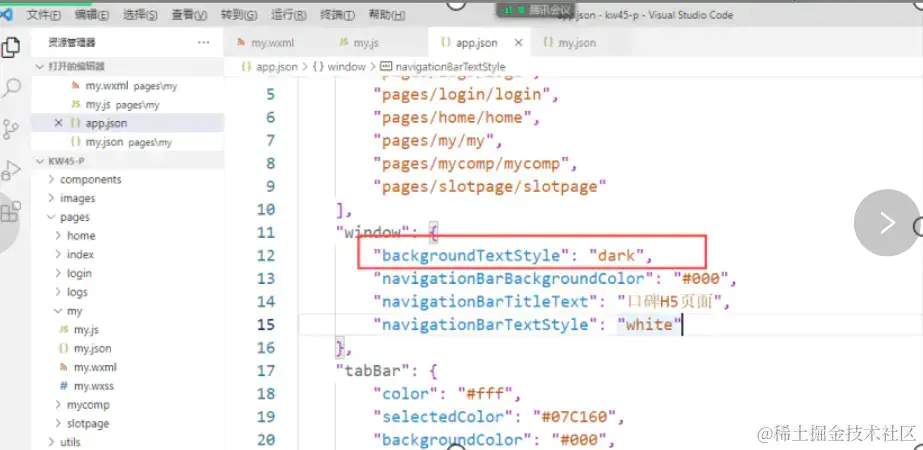Collapse the KW45-P project section

coord(127,161)
